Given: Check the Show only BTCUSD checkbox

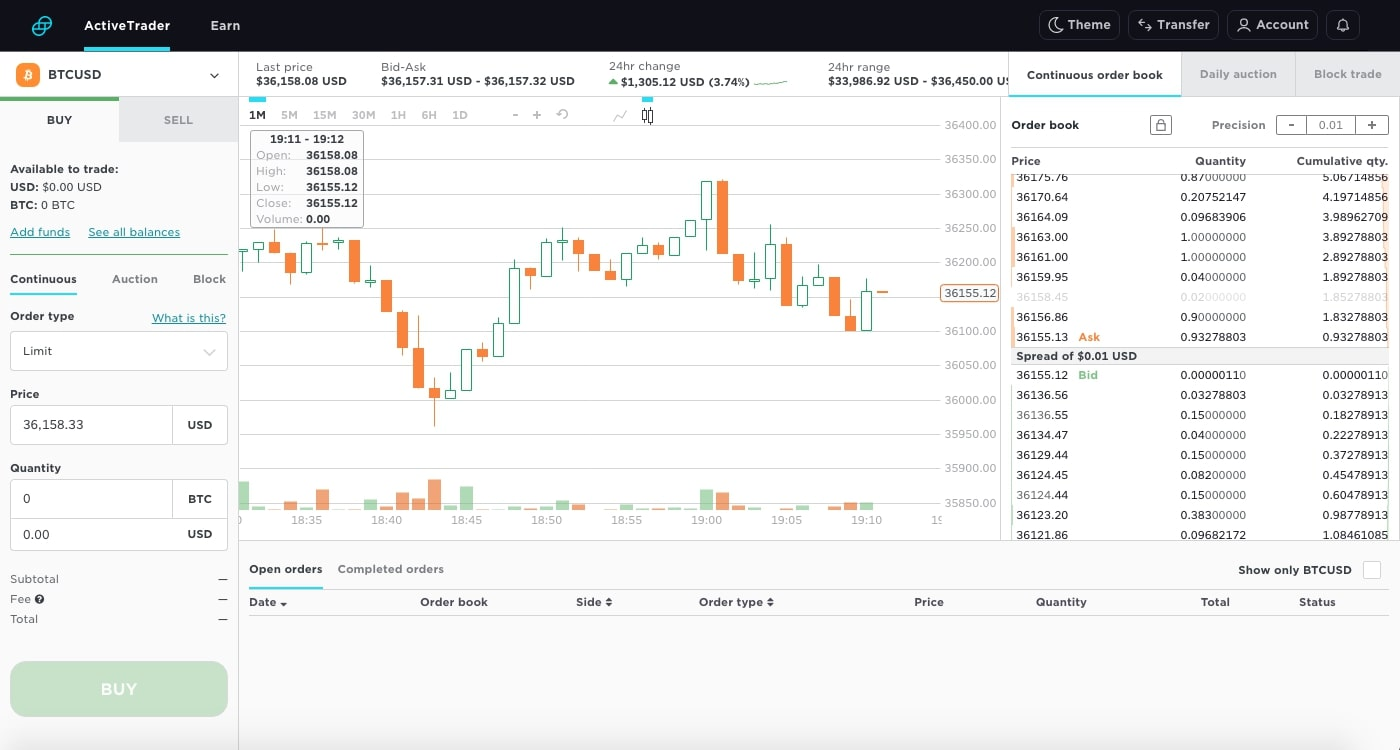Looking at the screenshot, I should pos(1372,570).
